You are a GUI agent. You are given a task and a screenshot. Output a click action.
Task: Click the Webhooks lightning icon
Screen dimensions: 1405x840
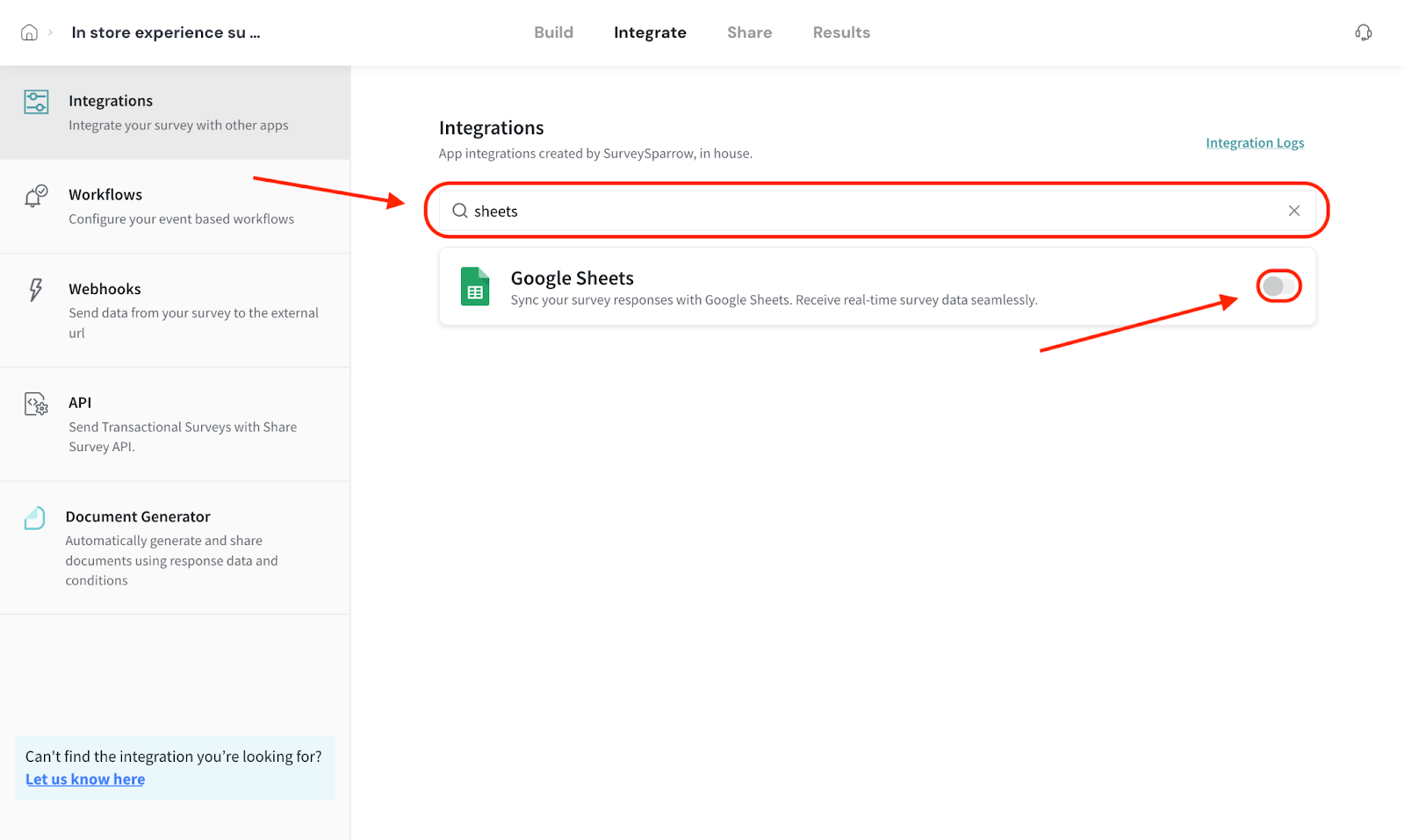click(x=36, y=290)
